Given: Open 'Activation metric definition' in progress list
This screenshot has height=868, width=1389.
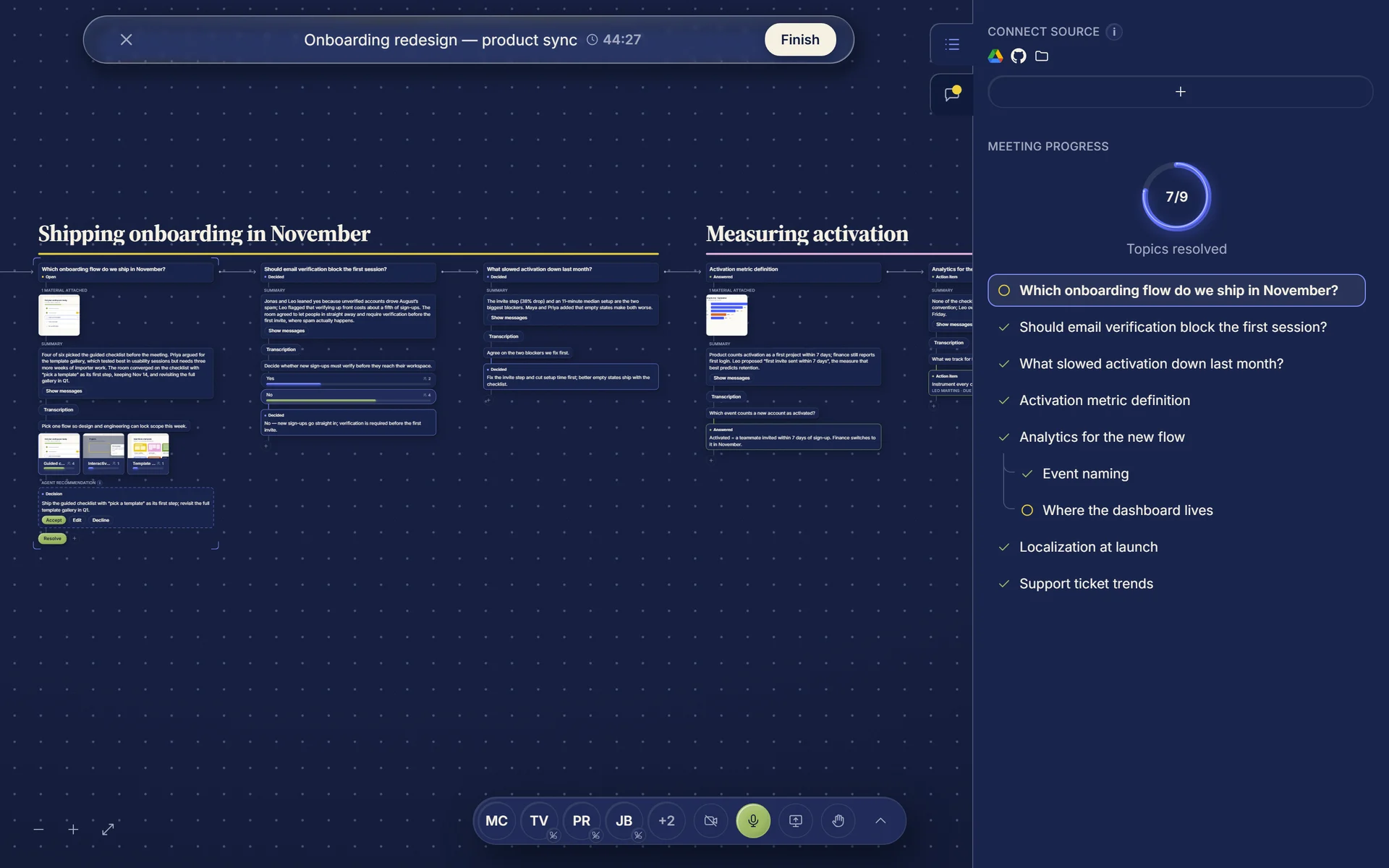Looking at the screenshot, I should pos(1176,401).
